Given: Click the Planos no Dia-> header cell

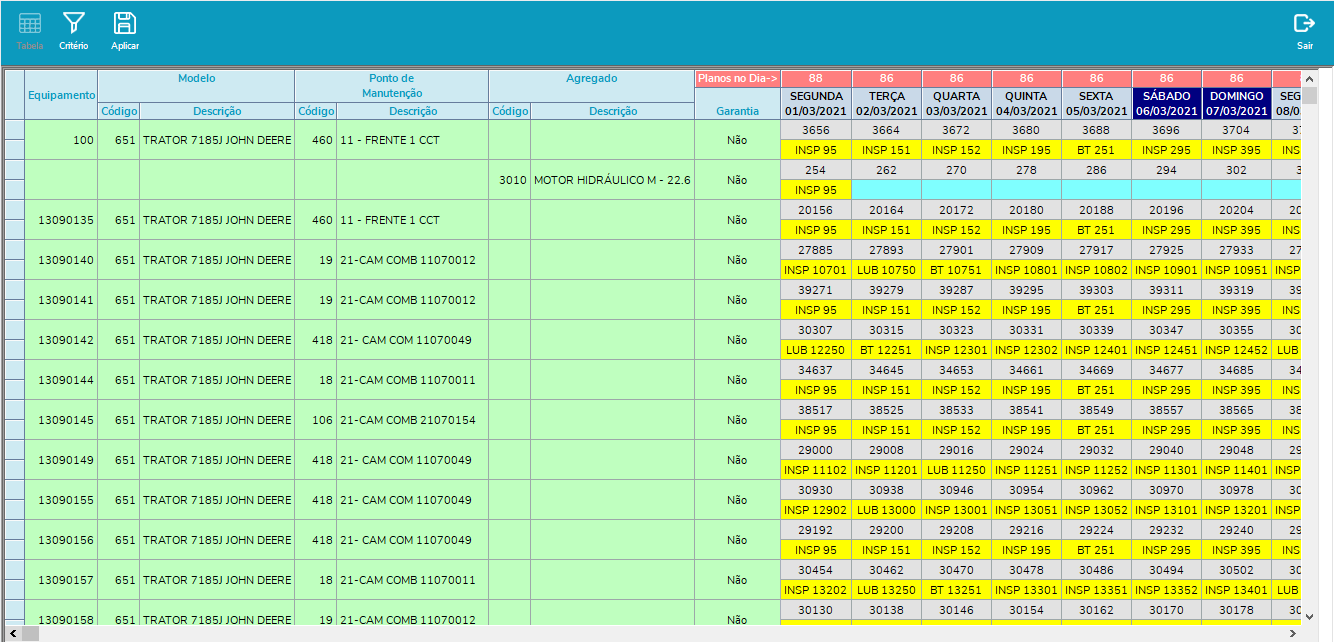Looking at the screenshot, I should (737, 78).
